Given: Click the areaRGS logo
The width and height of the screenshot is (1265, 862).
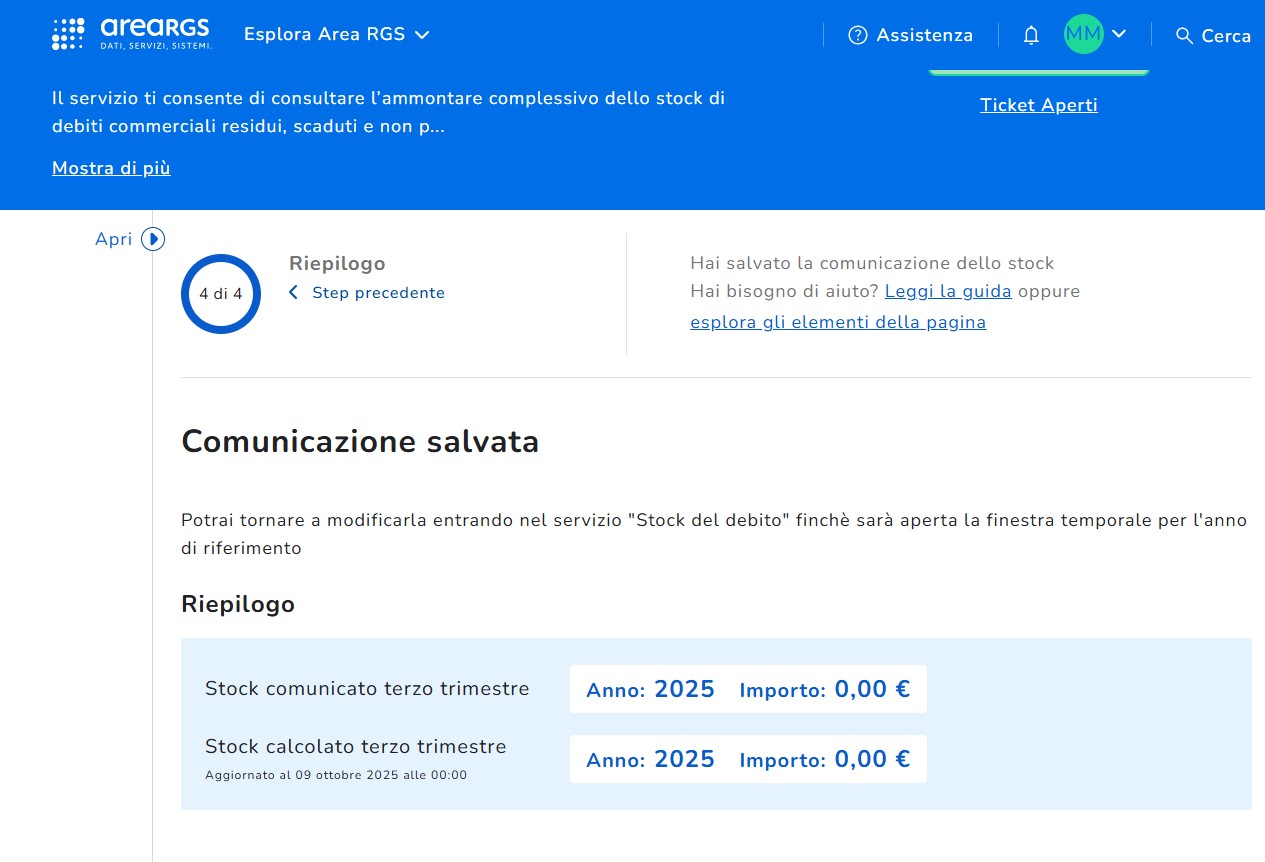Looking at the screenshot, I should [132, 34].
